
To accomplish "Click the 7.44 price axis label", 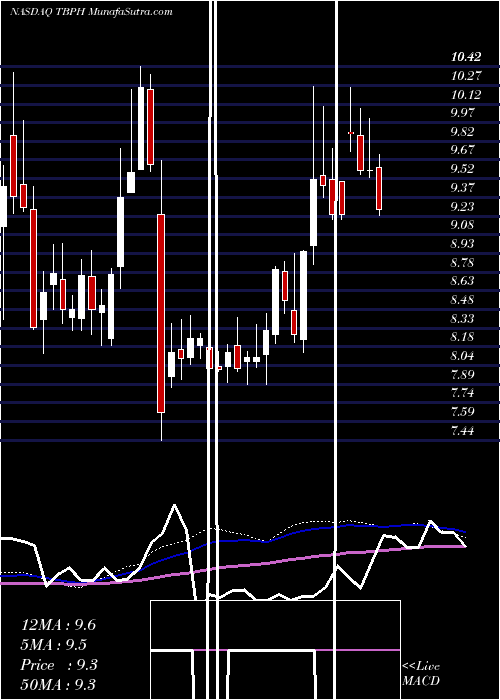I will coord(462,430).
